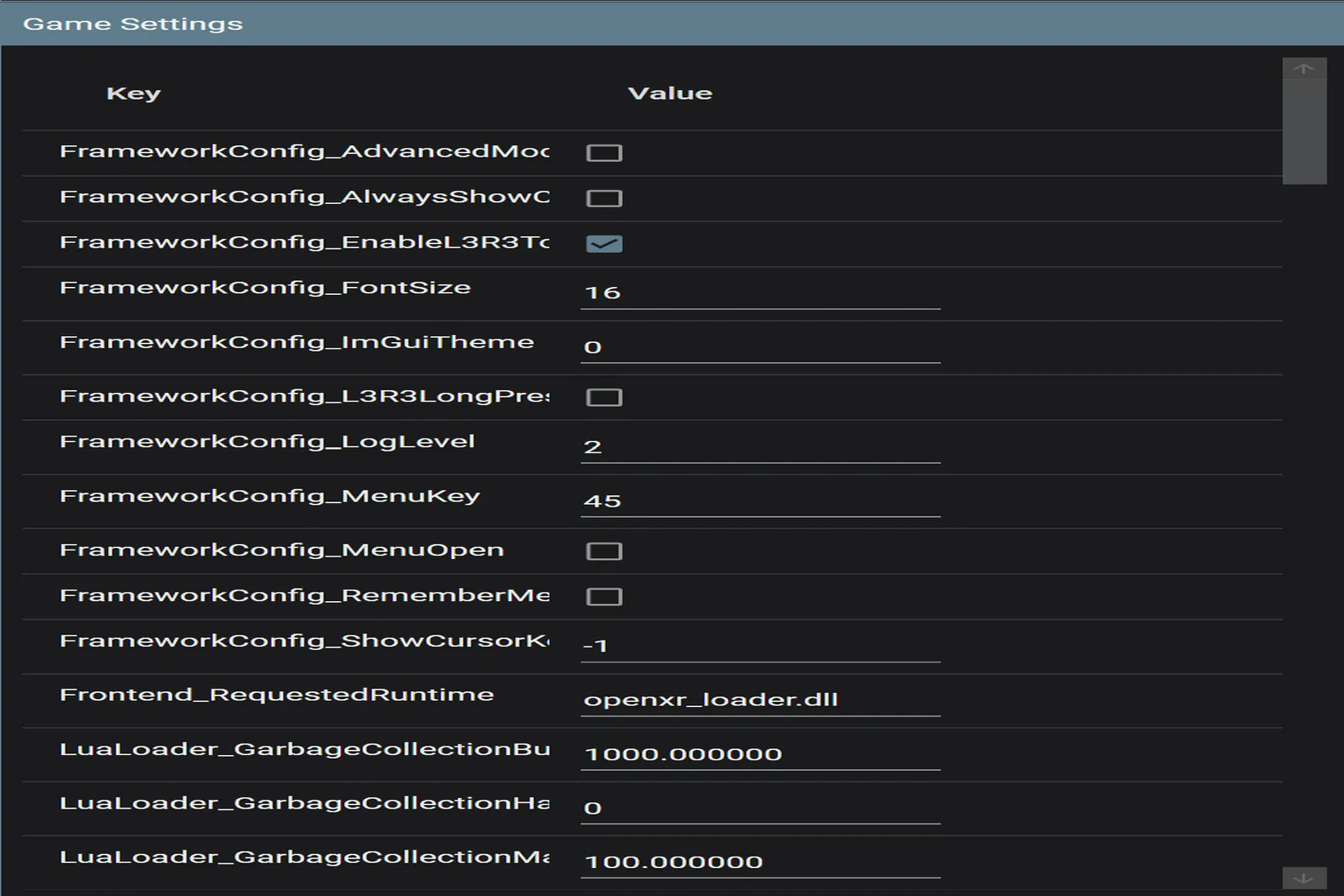Toggle FrameworkConfig_RememberMenuState checkbox

pyautogui.click(x=604, y=598)
